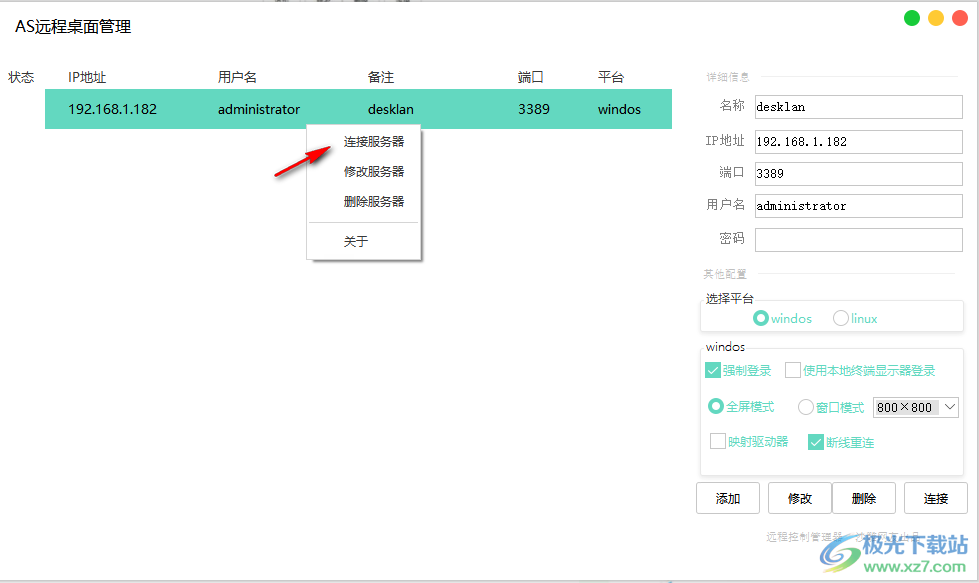The height and width of the screenshot is (583, 979).
Task: Click the windos platform cell in server row
Action: click(x=619, y=109)
